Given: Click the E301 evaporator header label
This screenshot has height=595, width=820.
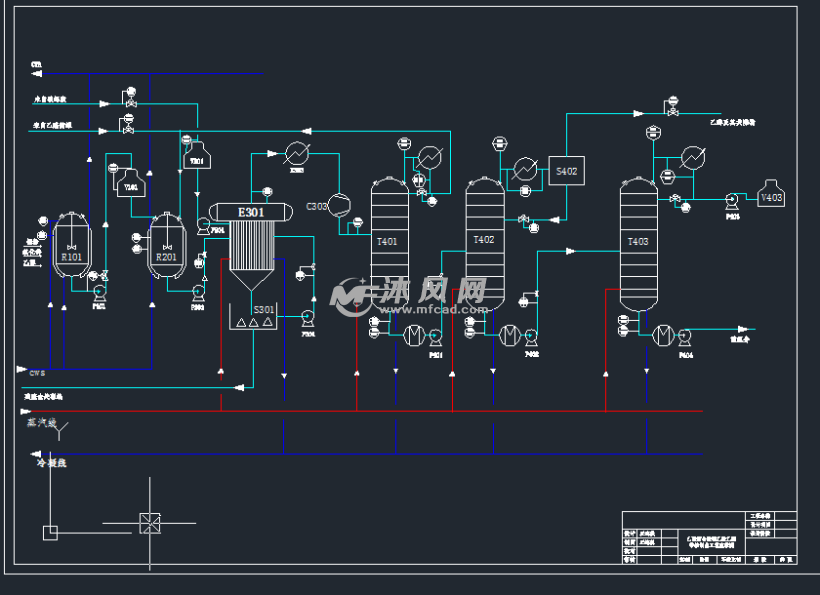Looking at the screenshot, I should point(251,212).
